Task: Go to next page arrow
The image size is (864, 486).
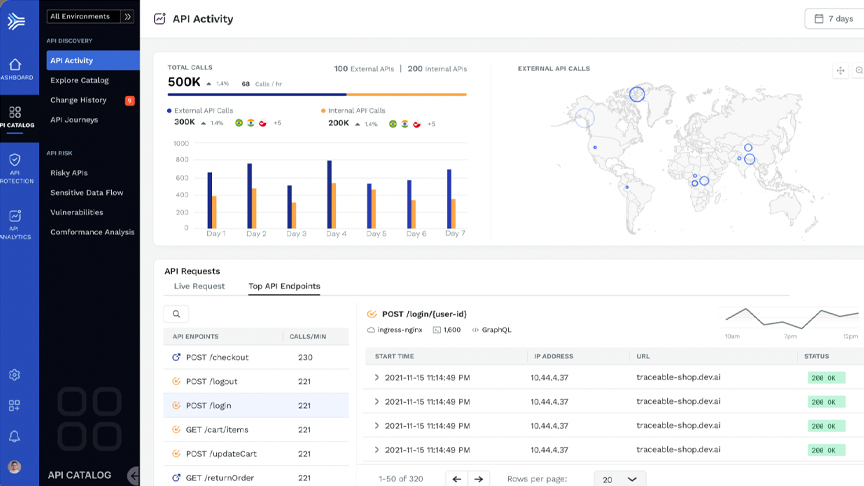Action: pyautogui.click(x=478, y=479)
